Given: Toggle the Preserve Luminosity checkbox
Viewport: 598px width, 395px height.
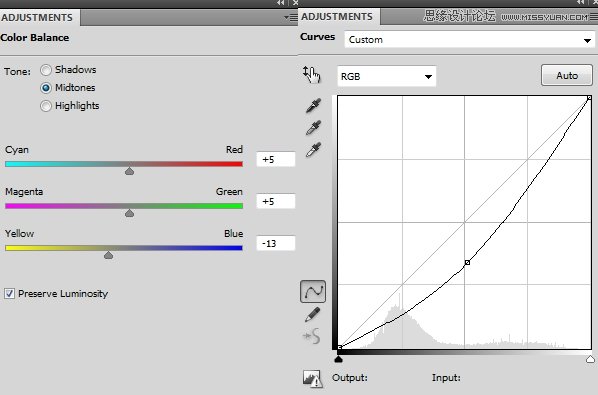Looking at the screenshot, I should coord(10,294).
